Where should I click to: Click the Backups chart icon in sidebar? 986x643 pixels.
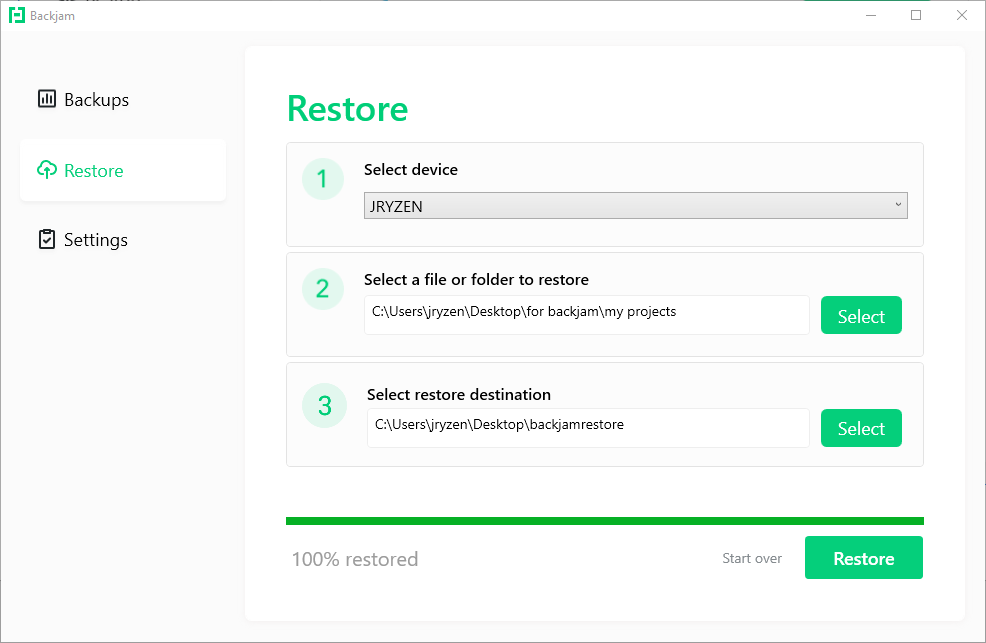click(x=47, y=99)
